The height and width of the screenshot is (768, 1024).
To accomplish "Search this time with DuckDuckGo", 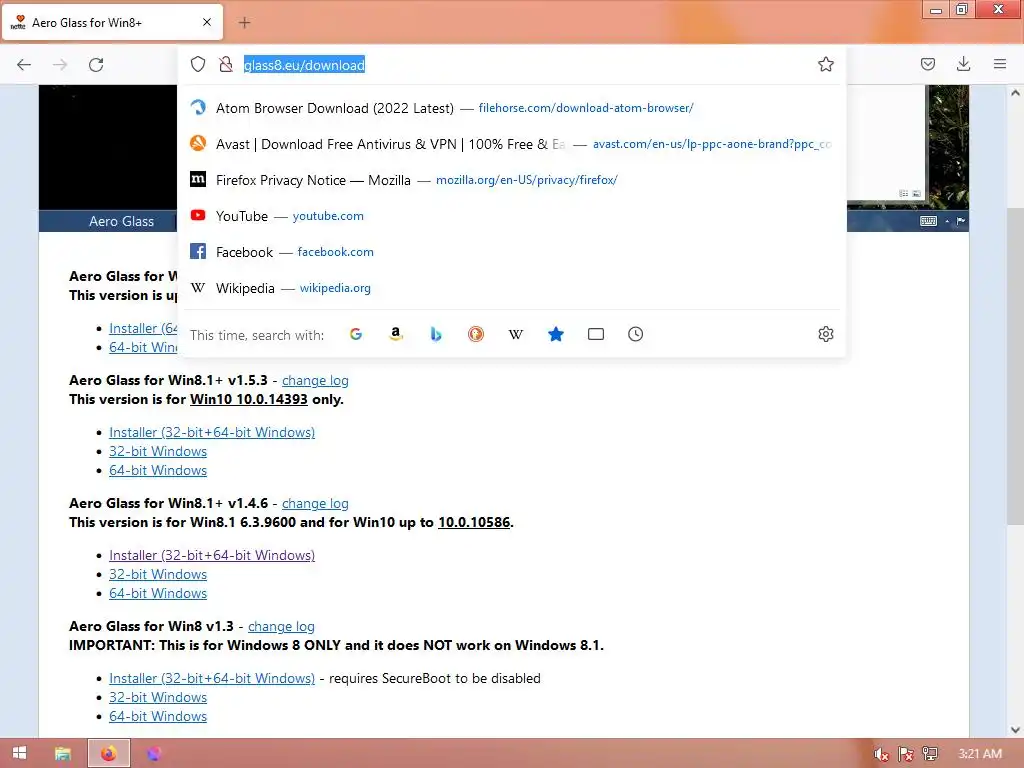I will (x=475, y=334).
